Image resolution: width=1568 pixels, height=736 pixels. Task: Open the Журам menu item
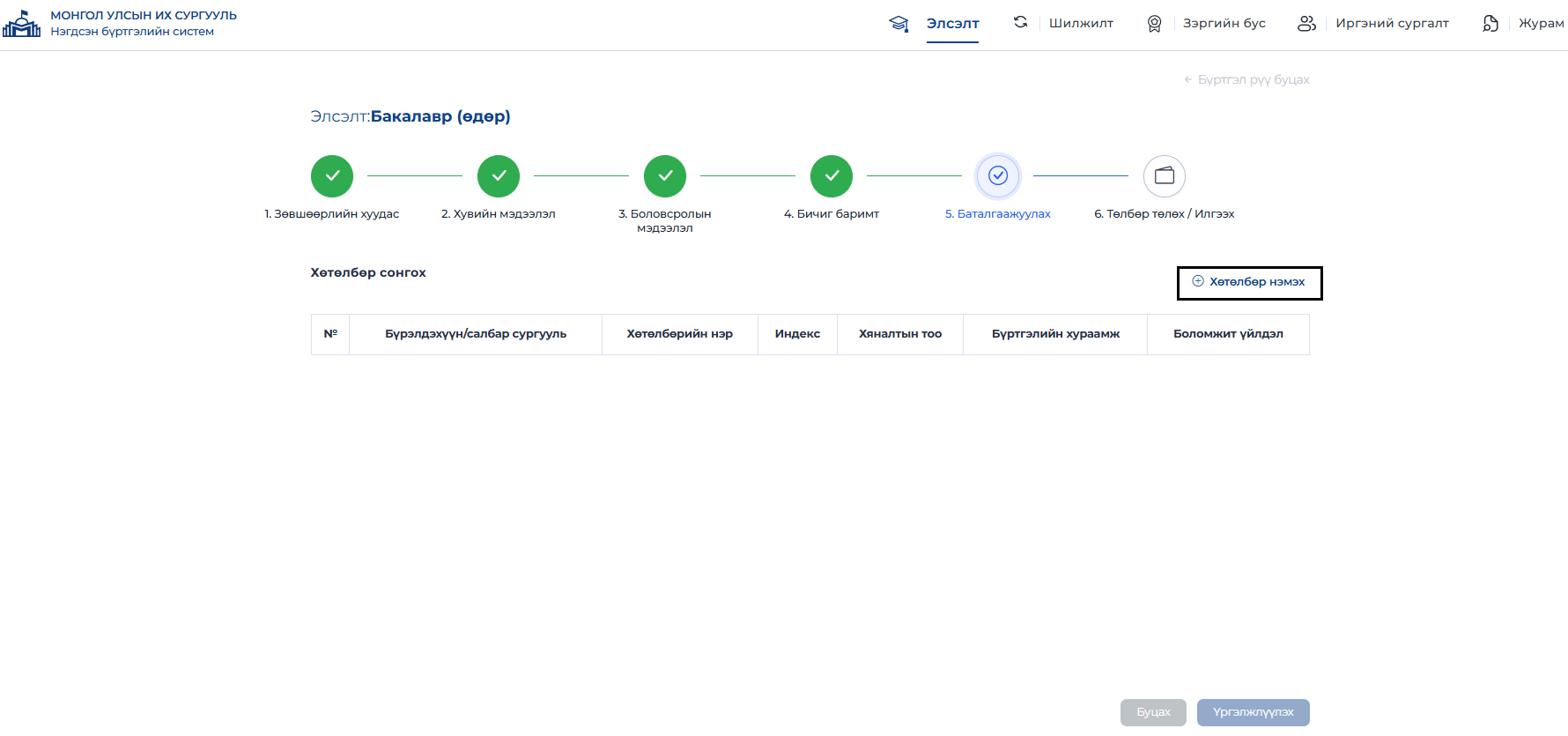pyautogui.click(x=1541, y=24)
